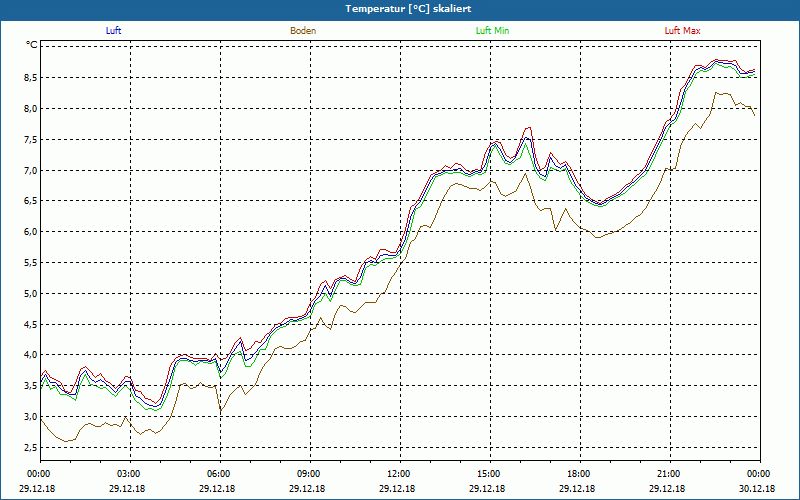Viewport: 800px width, 500px height.
Task: Select the 03:00 time marker
Action: [129, 474]
